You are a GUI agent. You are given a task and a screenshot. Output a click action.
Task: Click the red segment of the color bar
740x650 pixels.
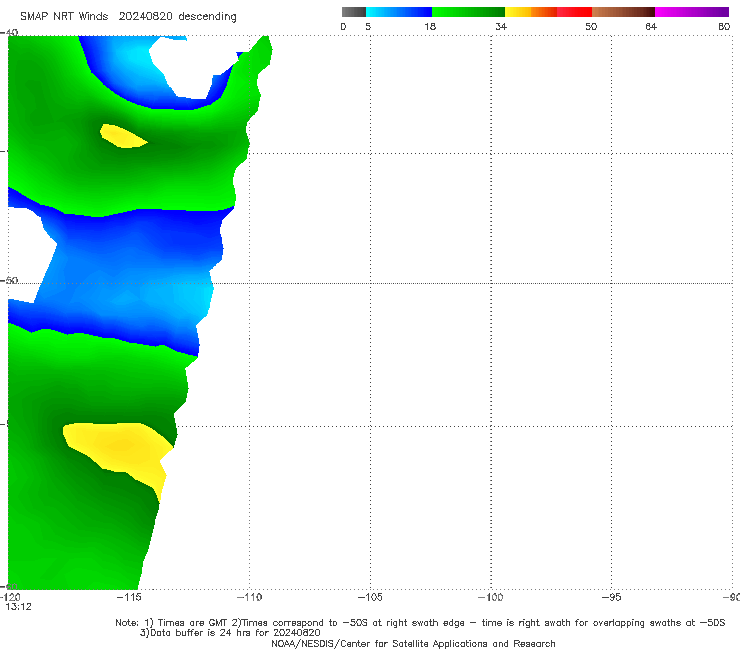(x=574, y=12)
